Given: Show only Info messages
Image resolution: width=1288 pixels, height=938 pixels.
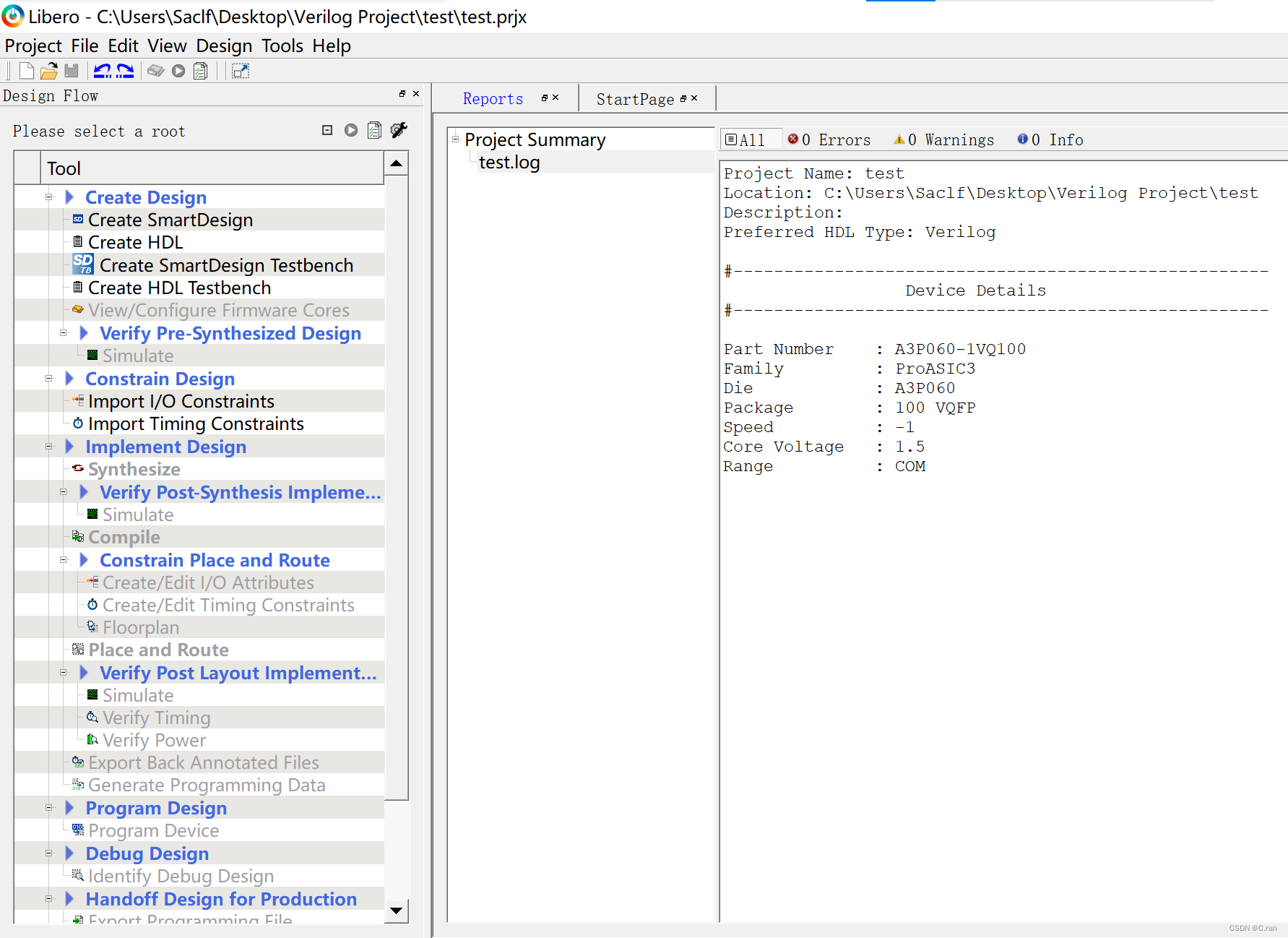Looking at the screenshot, I should 1050,139.
